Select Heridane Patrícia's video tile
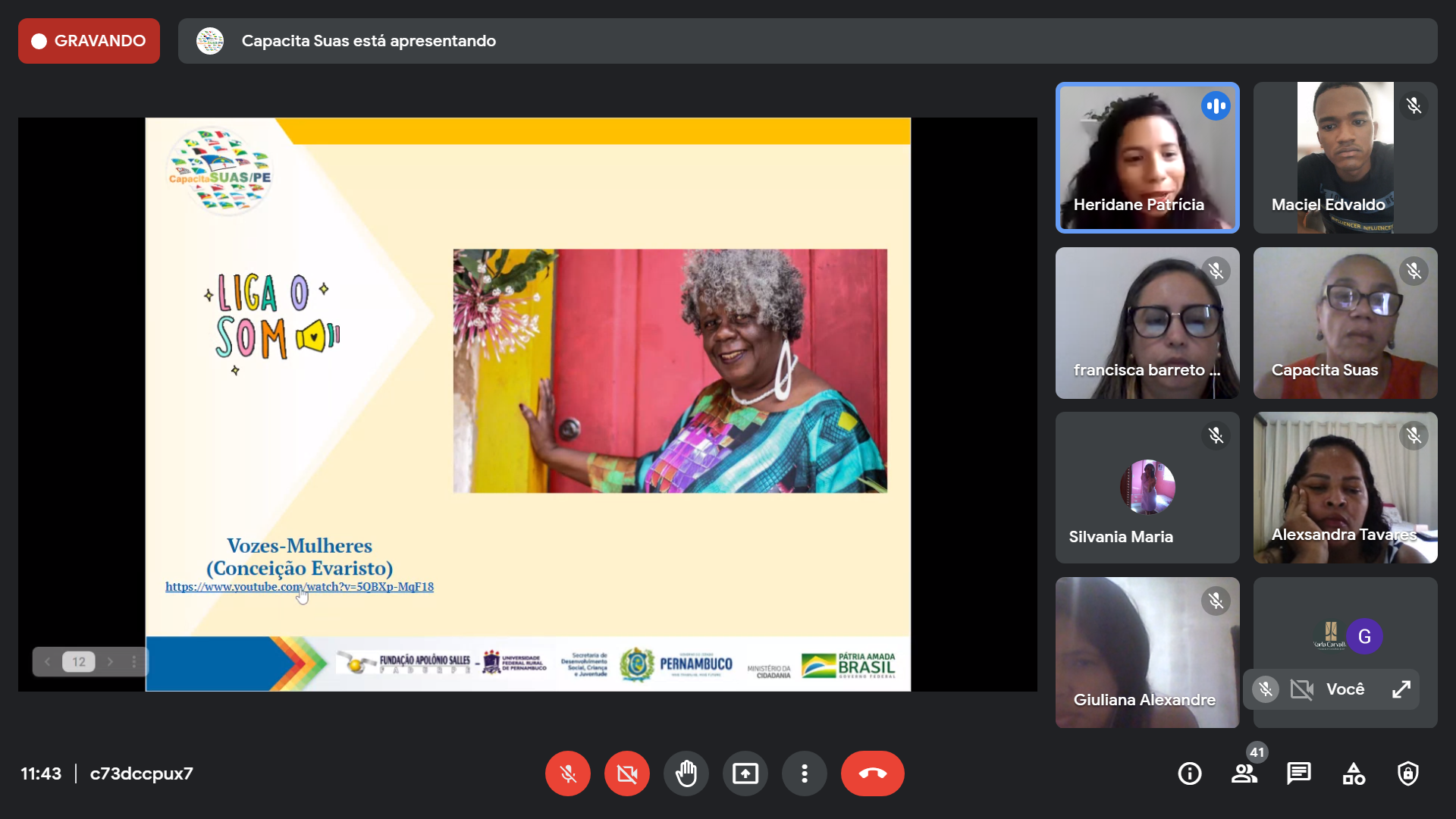 (1147, 158)
